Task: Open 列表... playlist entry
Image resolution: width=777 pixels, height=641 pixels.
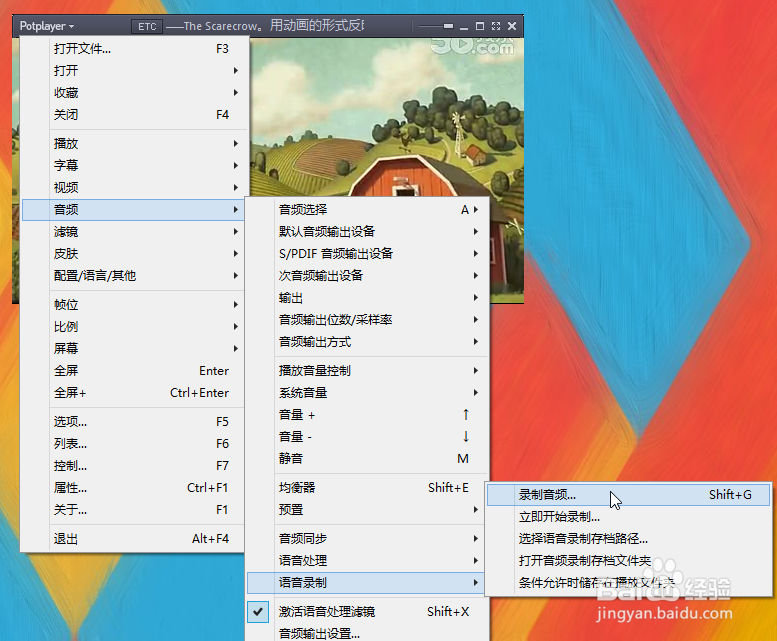Action: tap(133, 443)
